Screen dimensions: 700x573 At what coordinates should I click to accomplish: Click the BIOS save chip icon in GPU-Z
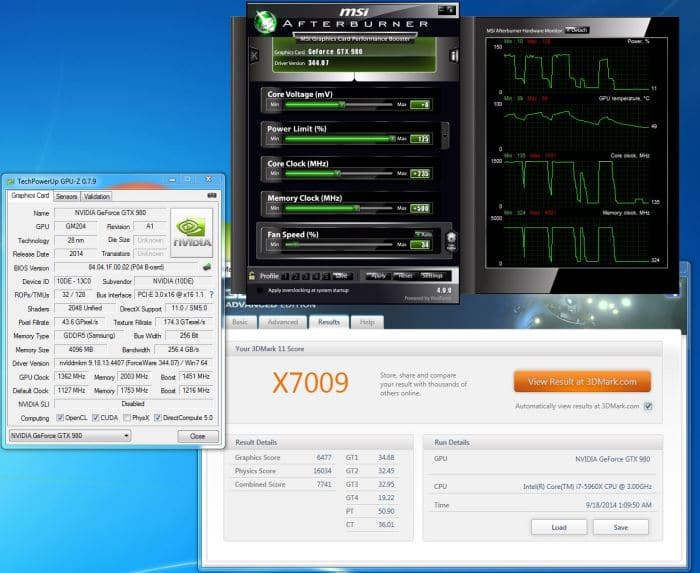206,267
